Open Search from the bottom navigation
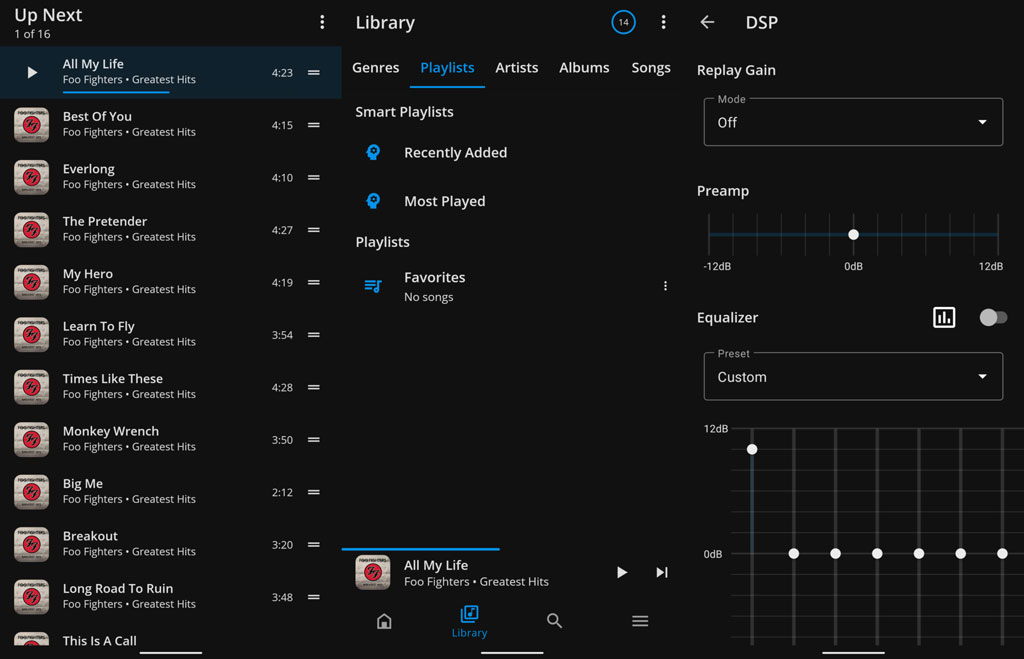Viewport: 1024px width, 659px height. (554, 621)
